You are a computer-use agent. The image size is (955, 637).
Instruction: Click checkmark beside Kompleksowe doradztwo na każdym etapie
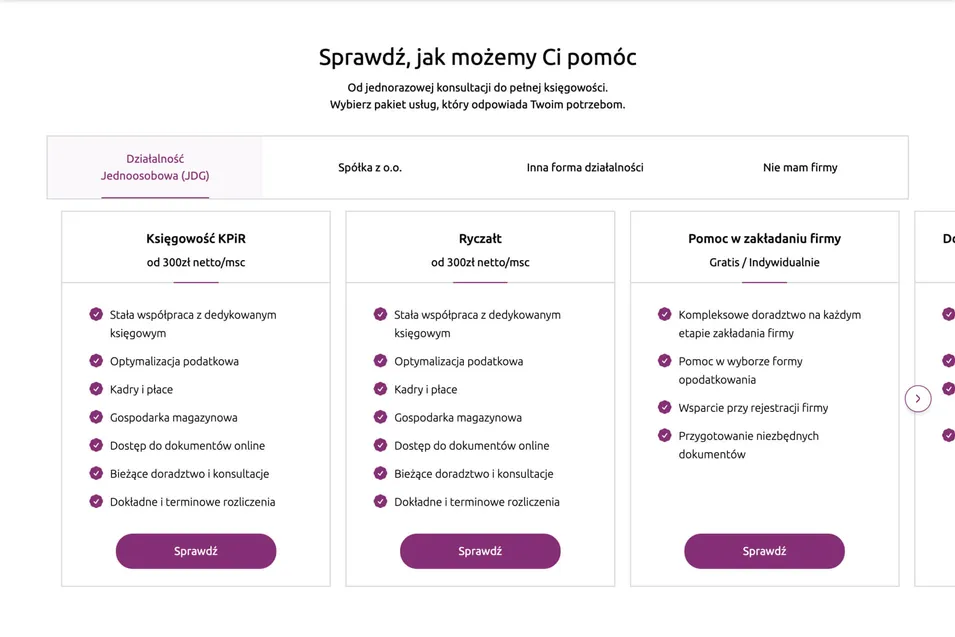[664, 314]
